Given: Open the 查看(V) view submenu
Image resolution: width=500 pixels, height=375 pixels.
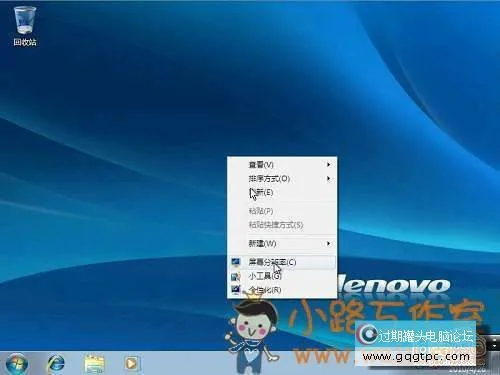Looking at the screenshot, I should click(x=282, y=165).
